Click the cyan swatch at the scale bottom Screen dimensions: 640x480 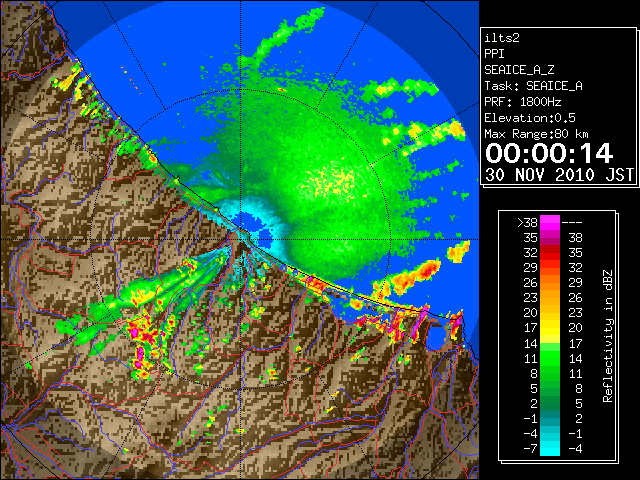[550, 448]
